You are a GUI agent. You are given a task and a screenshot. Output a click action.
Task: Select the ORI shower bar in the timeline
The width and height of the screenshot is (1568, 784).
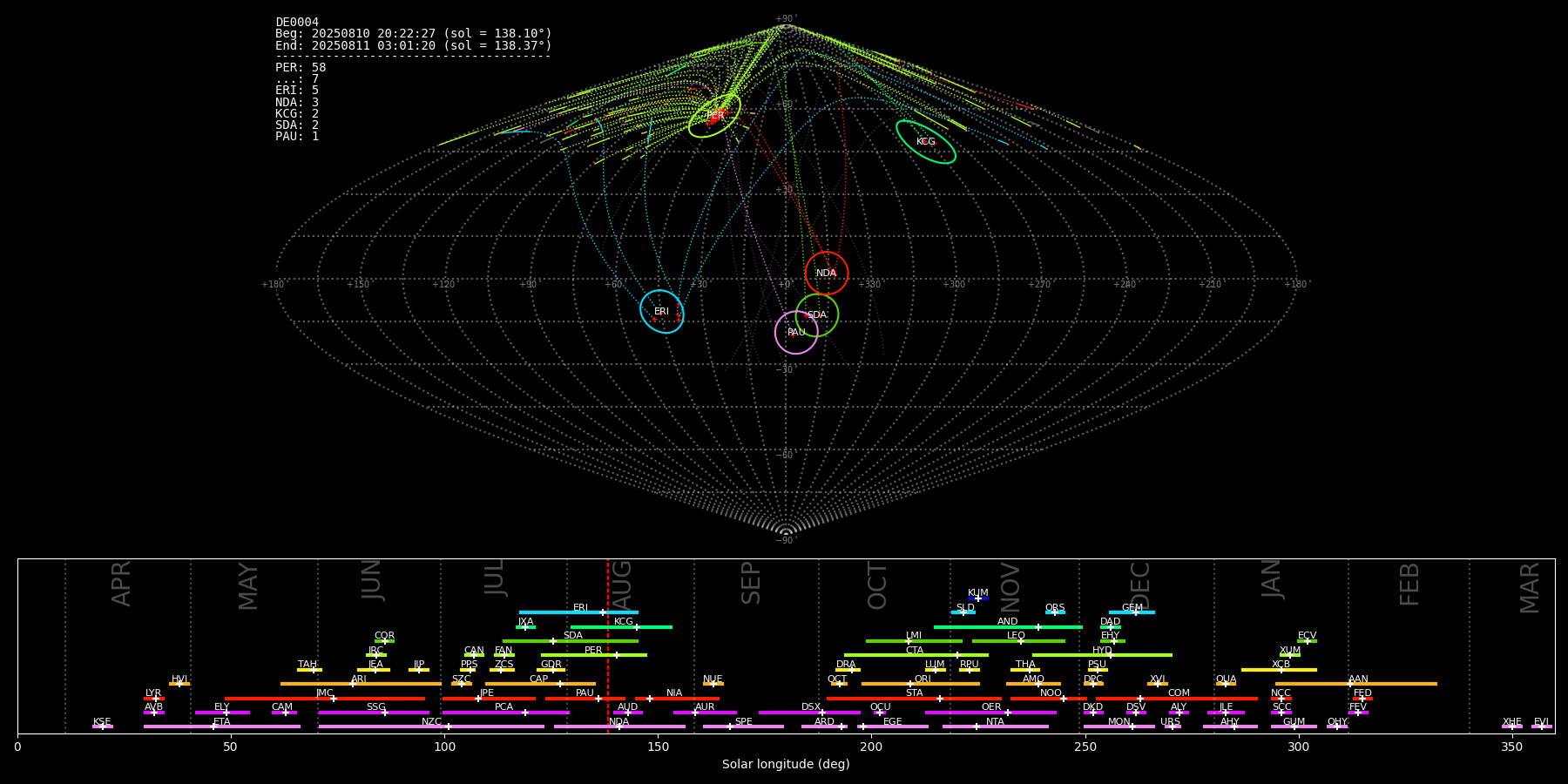[921, 684]
